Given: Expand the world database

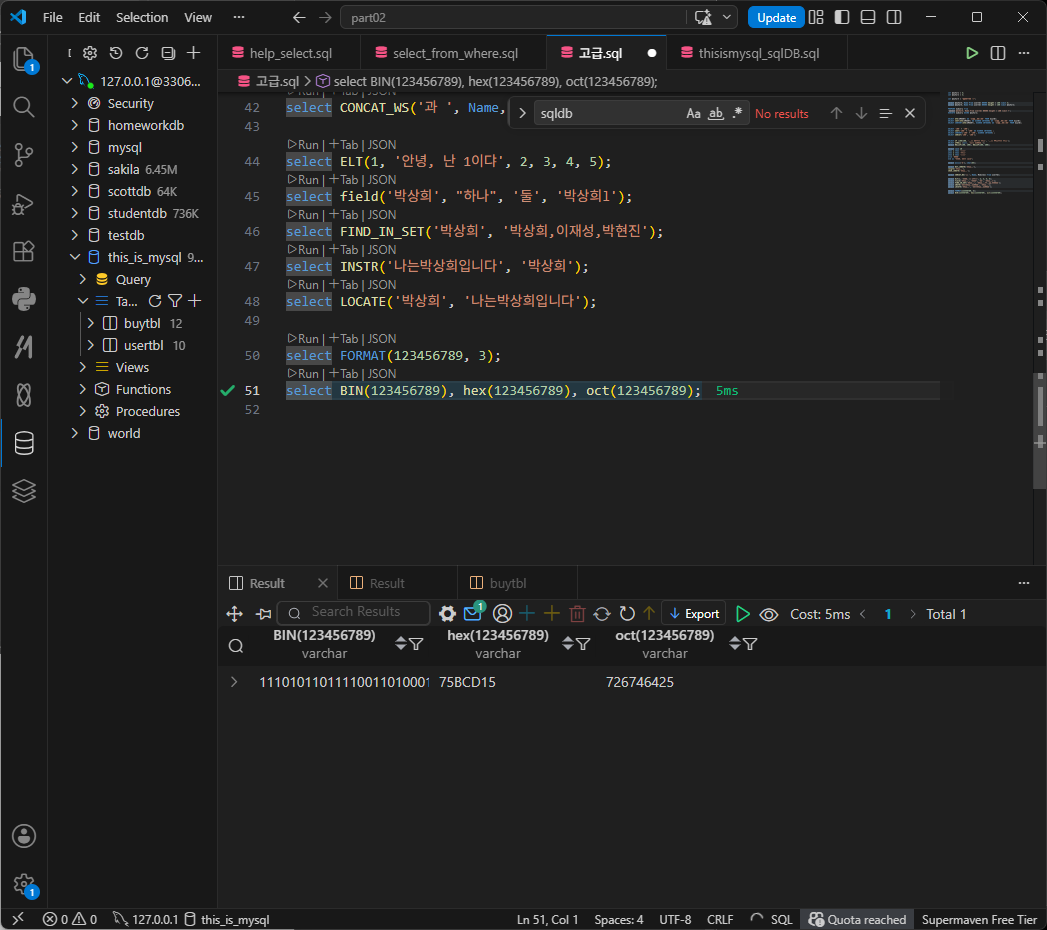Looking at the screenshot, I should [x=75, y=433].
